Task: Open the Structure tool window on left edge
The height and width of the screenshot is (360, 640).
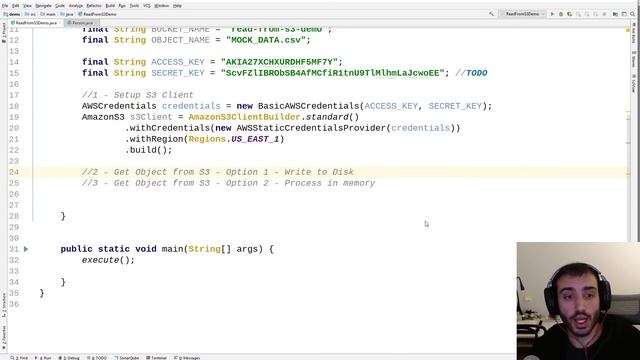Action: click(4, 306)
